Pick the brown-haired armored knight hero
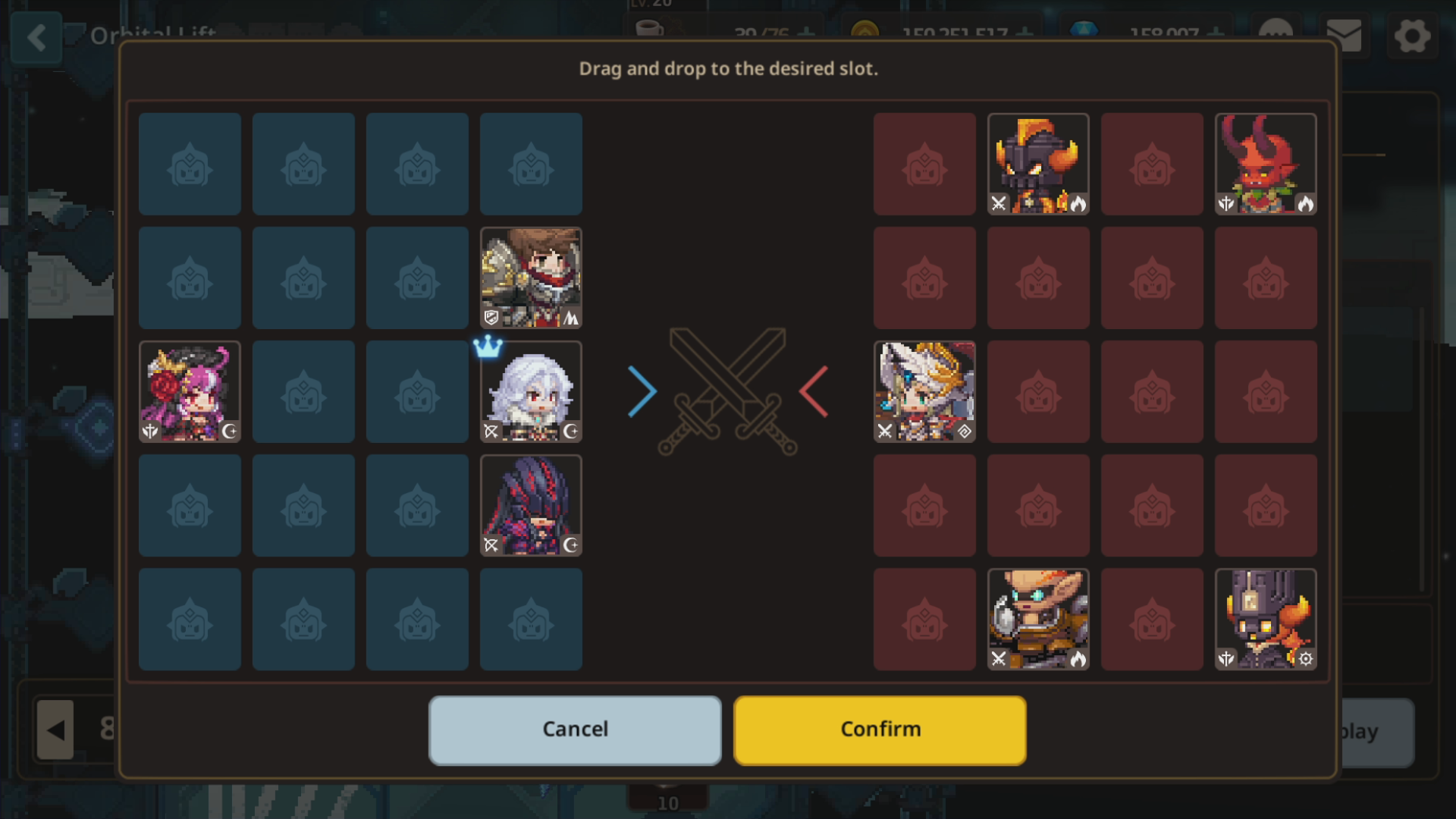 [x=531, y=278]
